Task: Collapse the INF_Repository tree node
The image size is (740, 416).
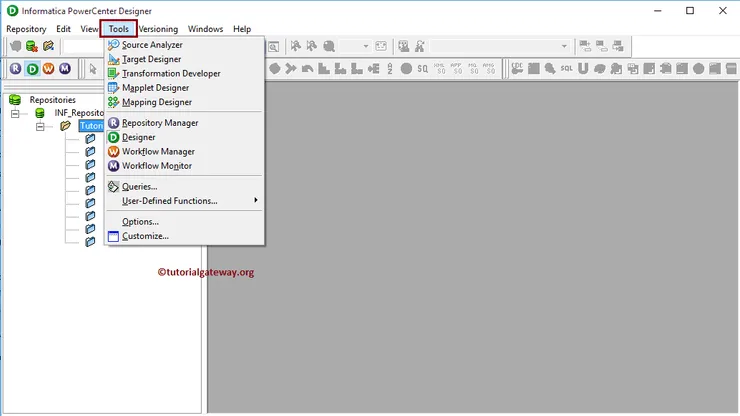Action: click(x=15, y=113)
